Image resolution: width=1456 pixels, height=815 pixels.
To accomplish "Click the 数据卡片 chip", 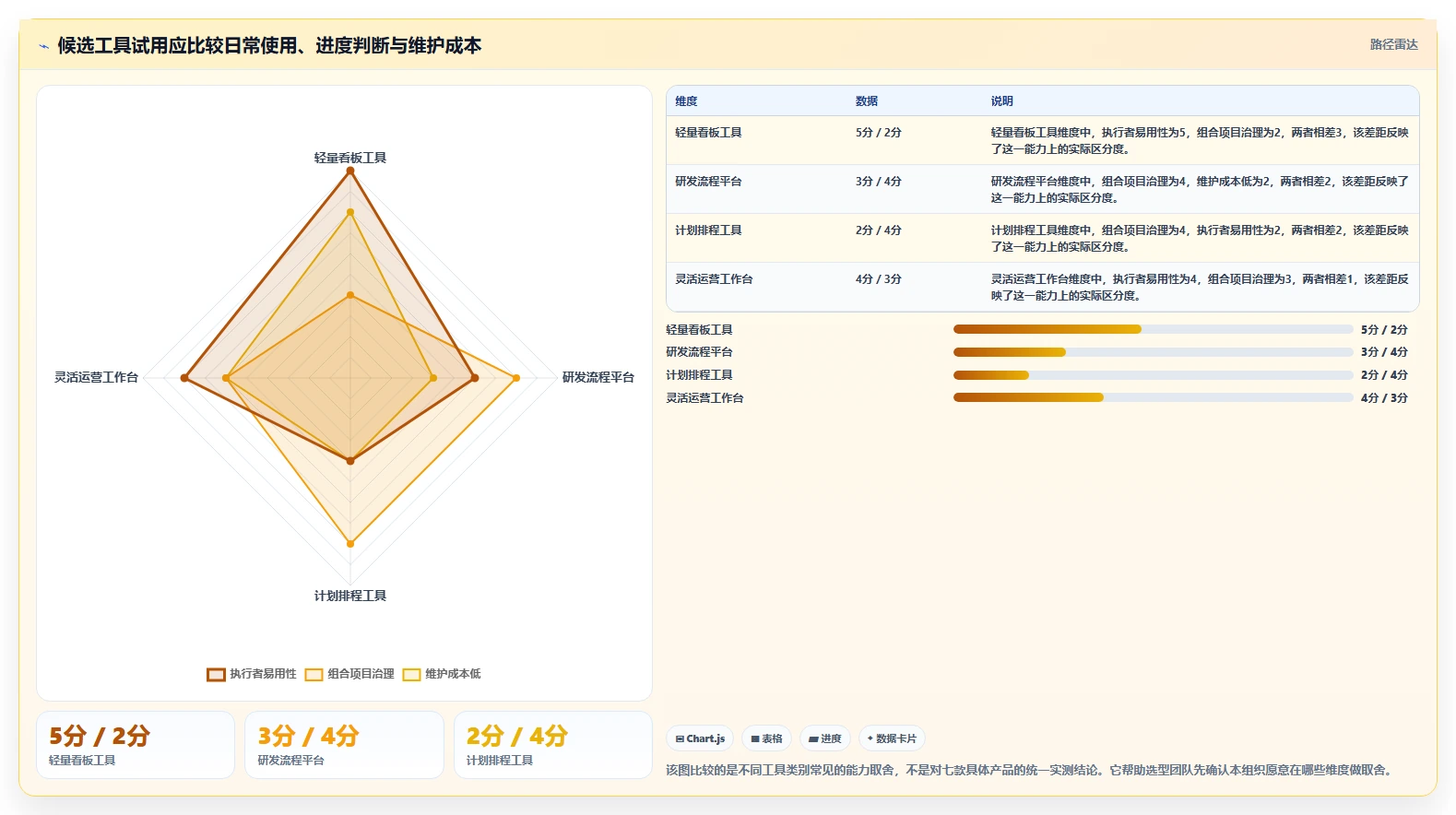I will [x=892, y=738].
